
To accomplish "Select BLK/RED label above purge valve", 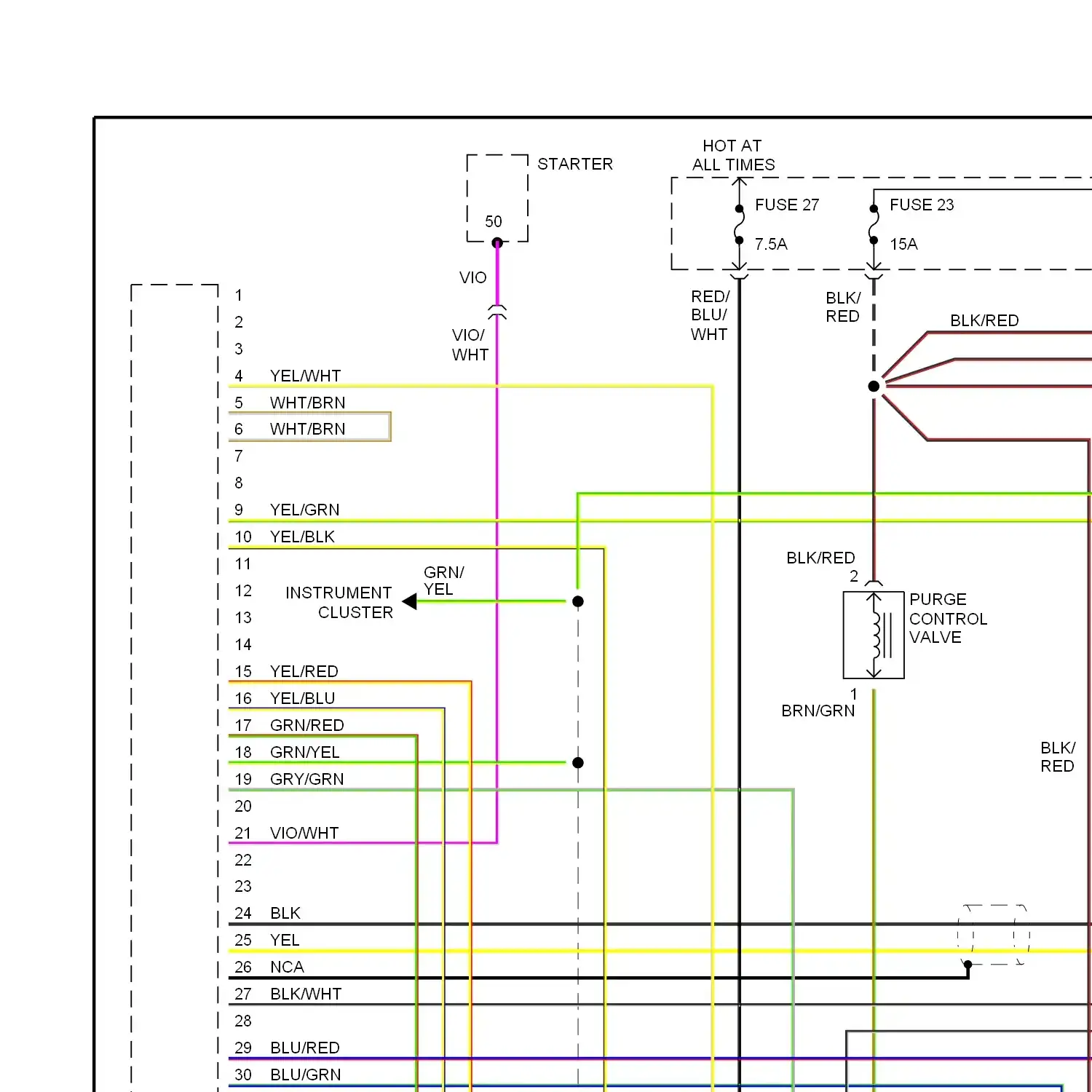I will click(820, 558).
